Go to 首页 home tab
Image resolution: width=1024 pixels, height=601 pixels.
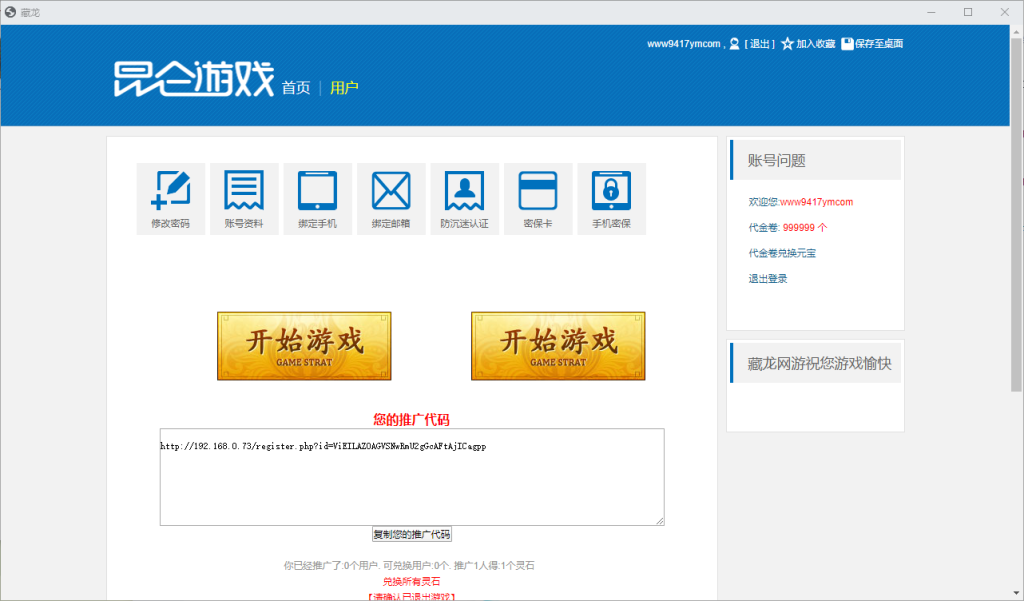coord(296,88)
